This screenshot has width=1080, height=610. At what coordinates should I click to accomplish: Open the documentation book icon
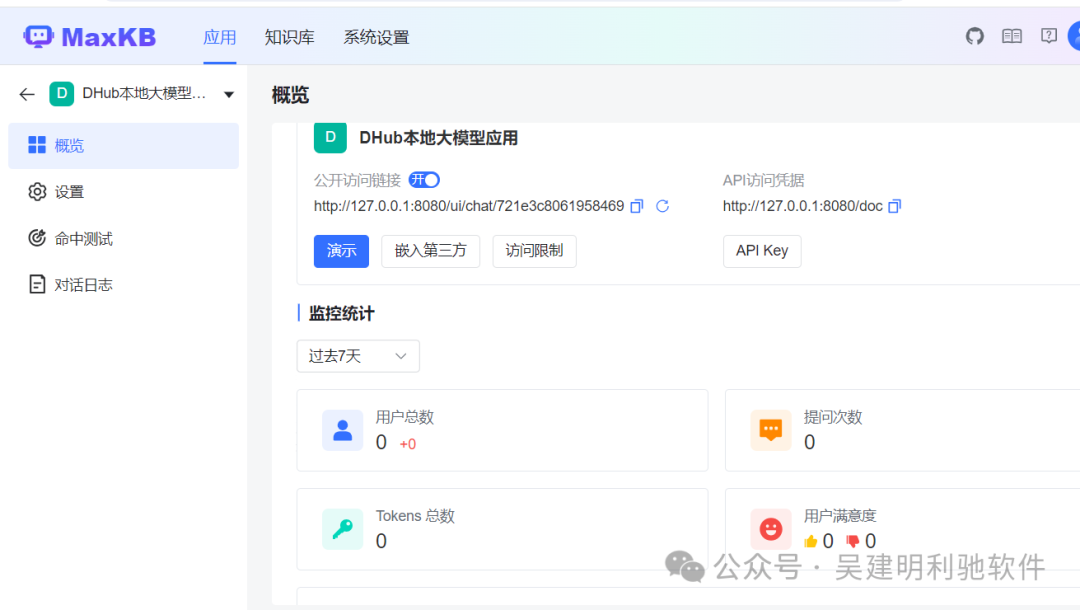1012,36
